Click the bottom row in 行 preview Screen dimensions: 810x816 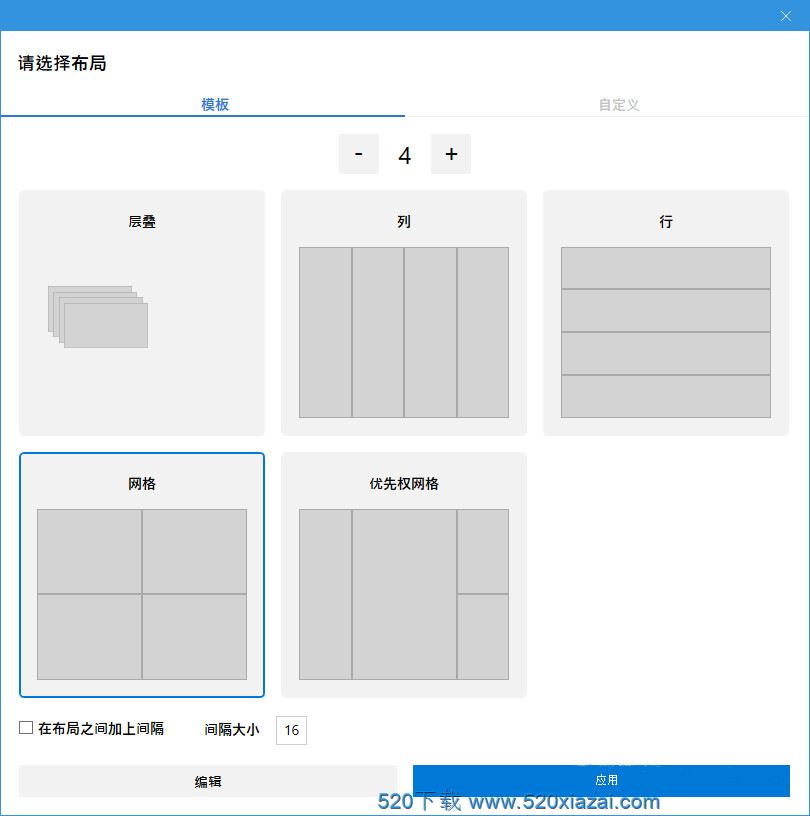(x=665, y=396)
